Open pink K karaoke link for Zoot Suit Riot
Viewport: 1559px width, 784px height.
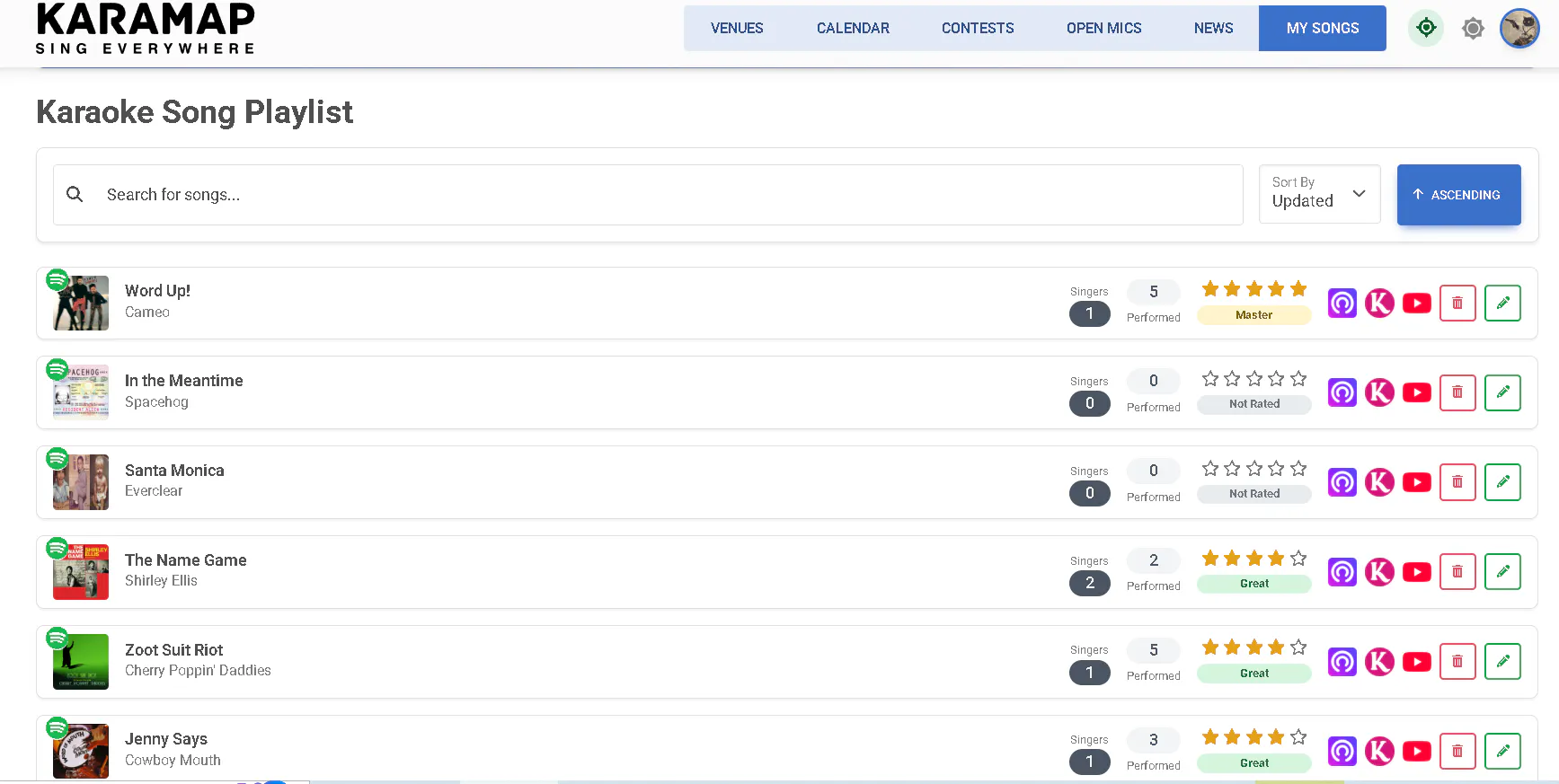(1379, 662)
